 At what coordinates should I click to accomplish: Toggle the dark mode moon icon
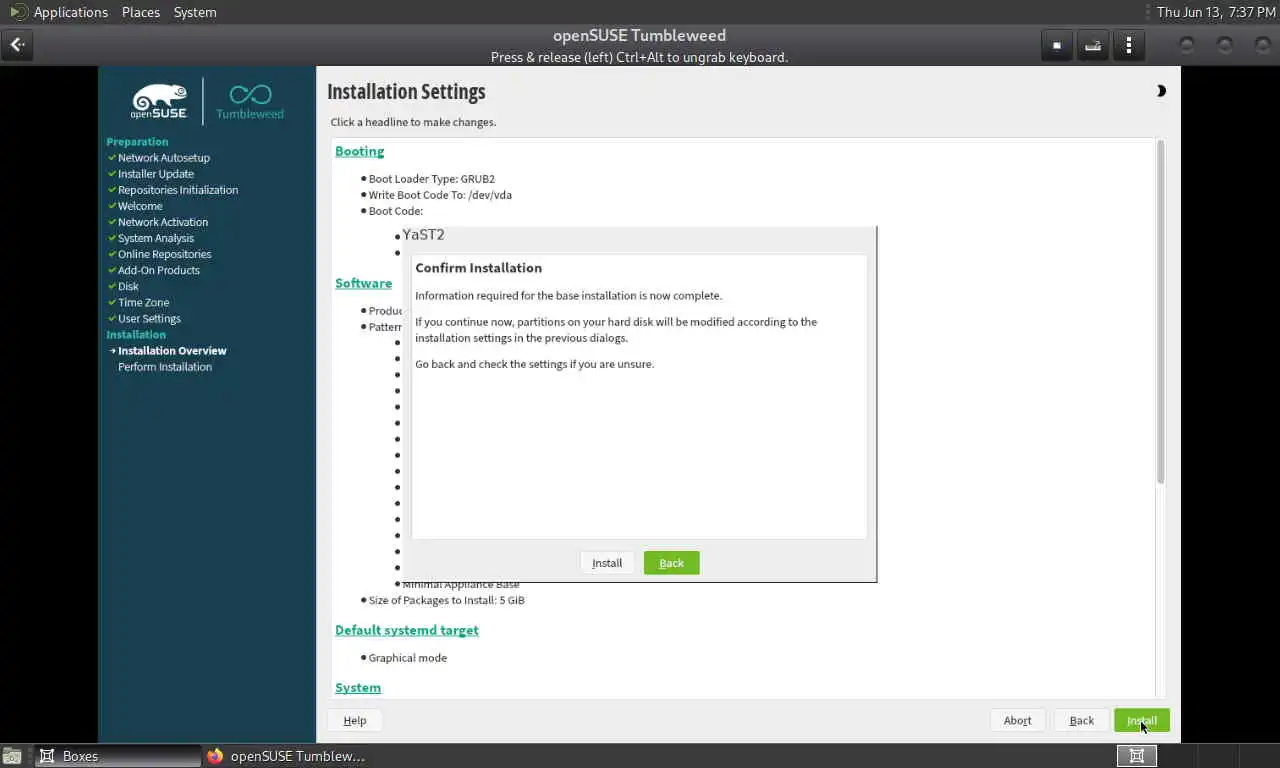1161,91
